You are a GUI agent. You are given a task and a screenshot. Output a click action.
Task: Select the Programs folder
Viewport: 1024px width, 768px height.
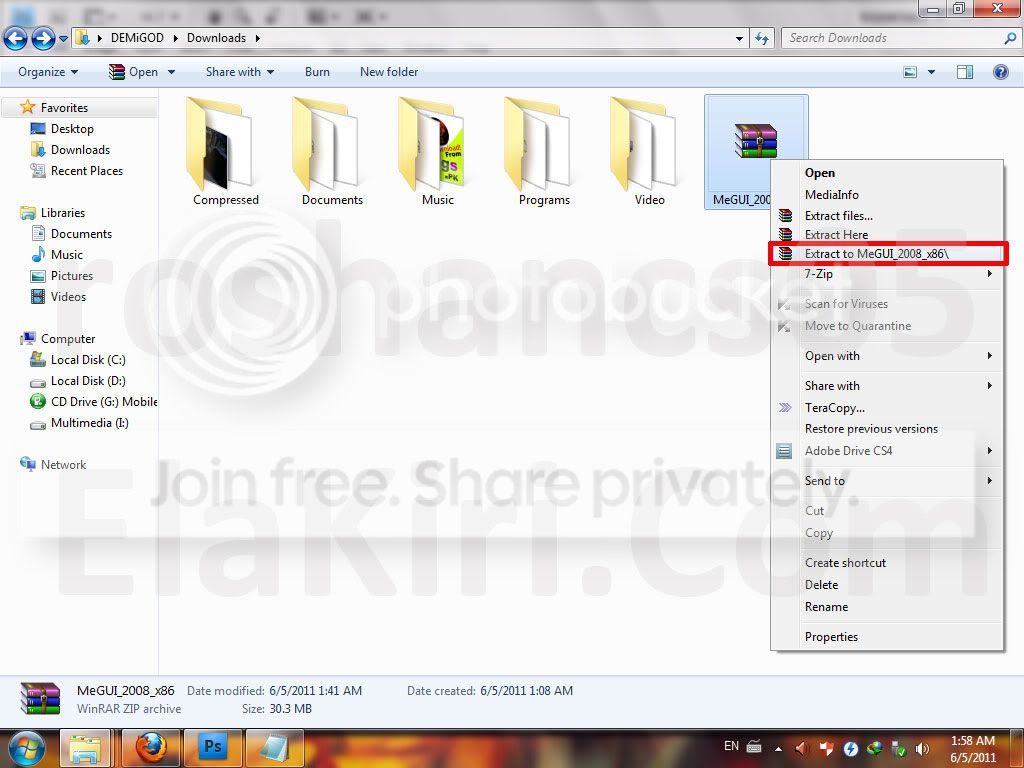[544, 152]
